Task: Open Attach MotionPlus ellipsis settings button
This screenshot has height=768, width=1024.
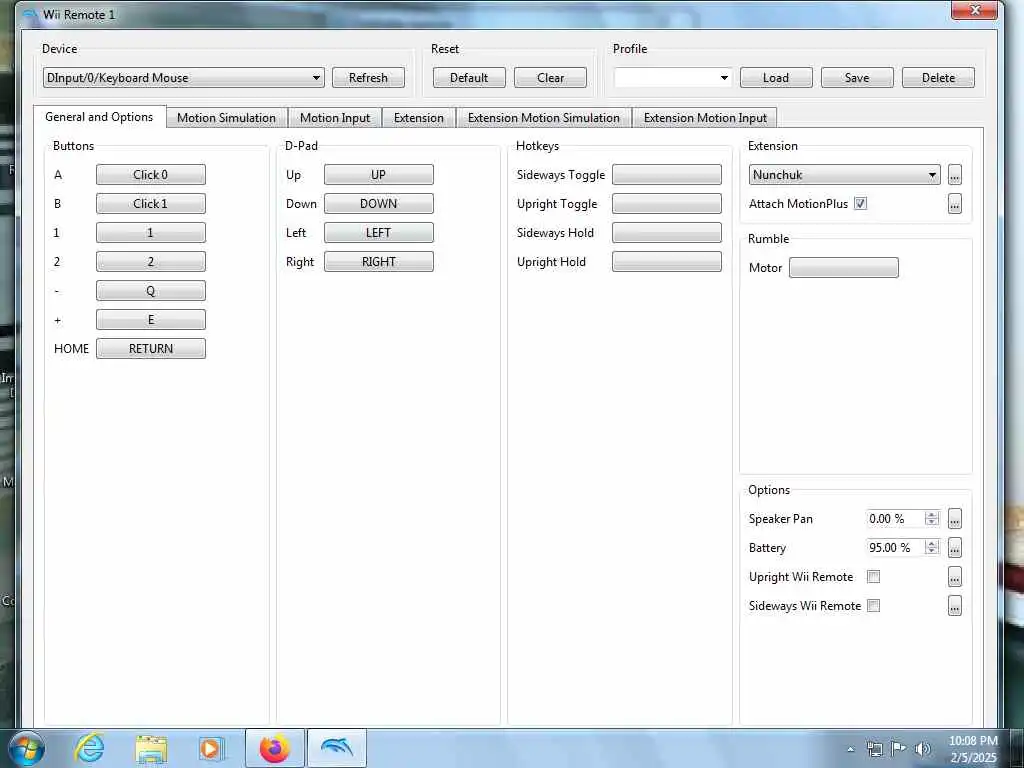Action: 955,204
